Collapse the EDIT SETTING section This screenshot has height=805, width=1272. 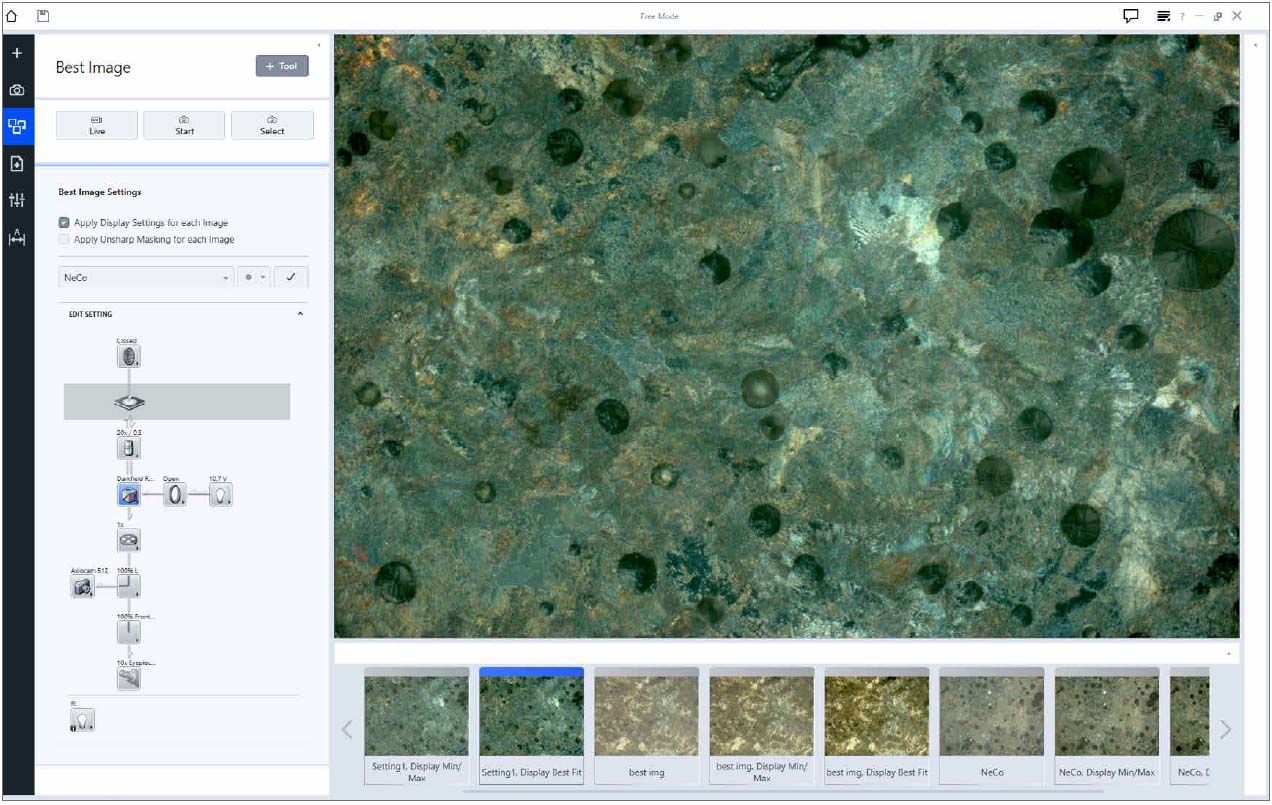pyautogui.click(x=301, y=314)
